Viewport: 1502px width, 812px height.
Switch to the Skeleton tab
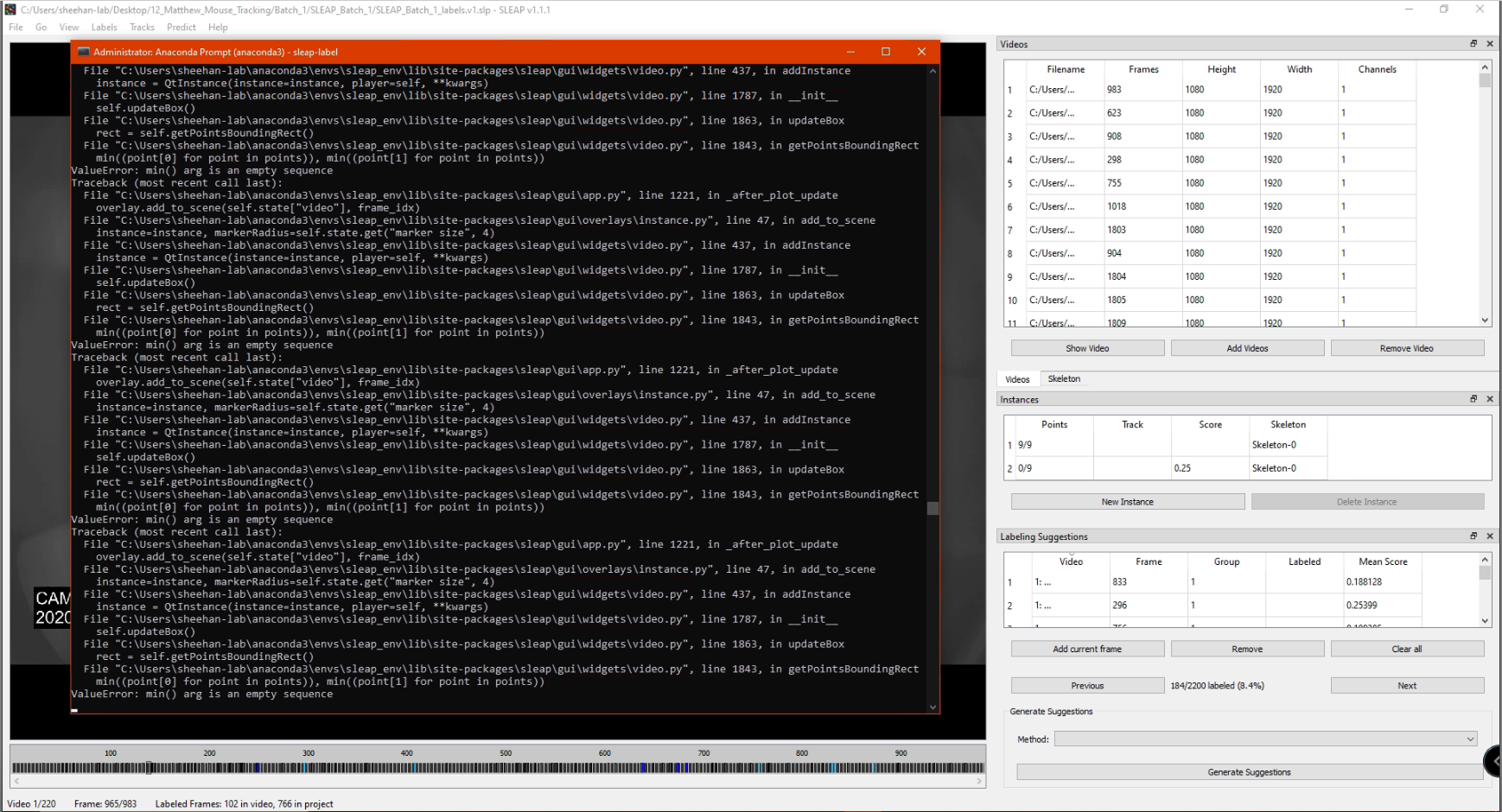1064,378
